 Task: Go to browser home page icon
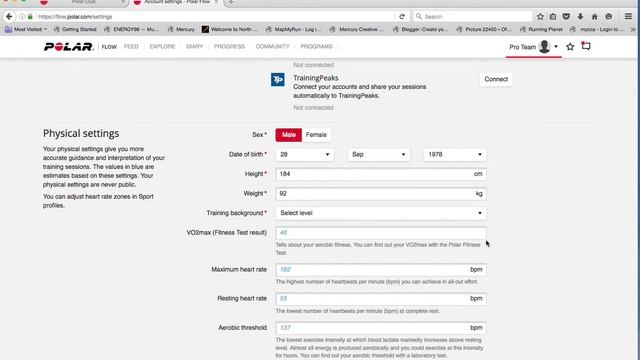point(594,17)
